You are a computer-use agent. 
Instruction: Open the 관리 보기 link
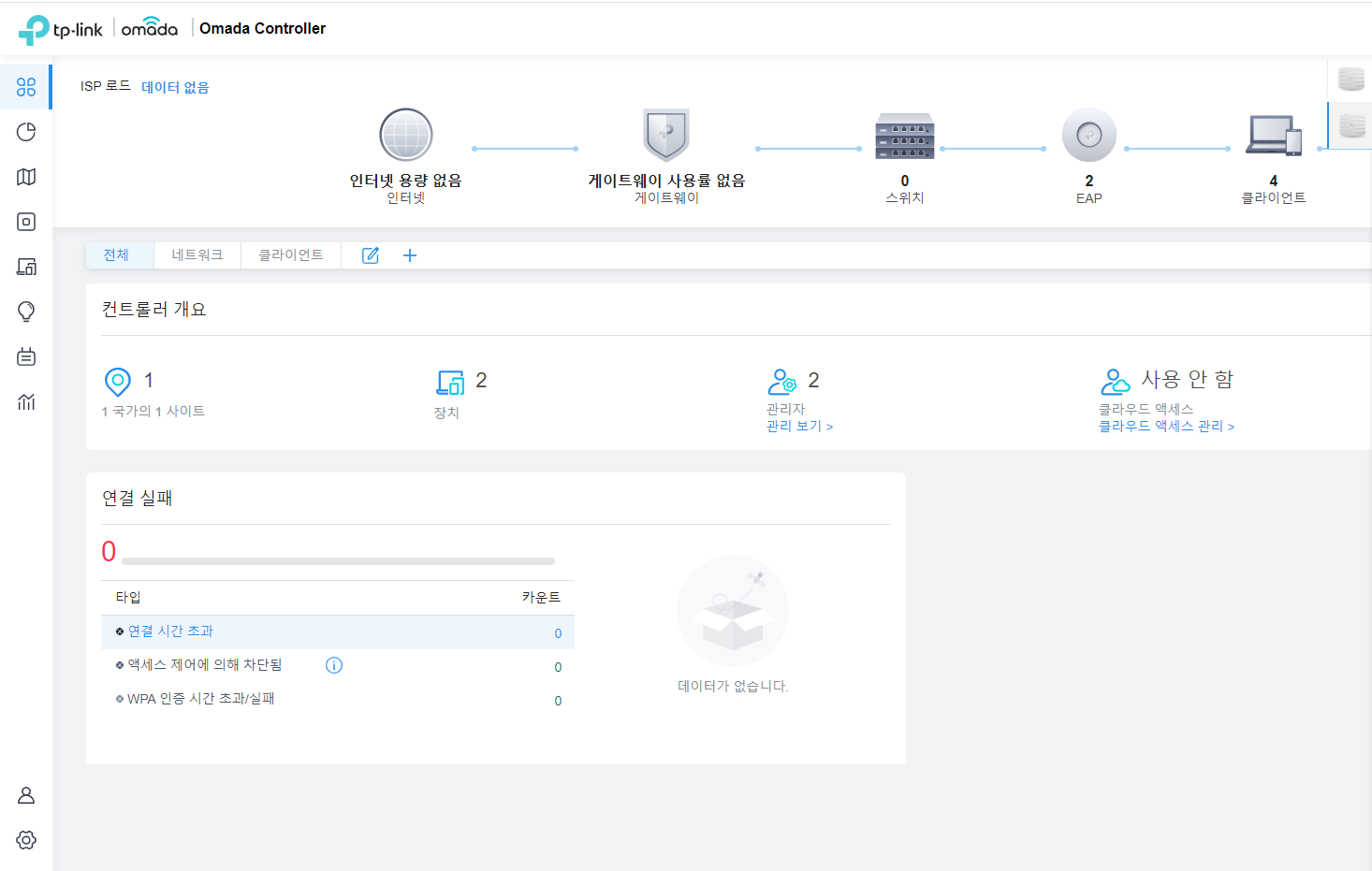[x=799, y=426]
